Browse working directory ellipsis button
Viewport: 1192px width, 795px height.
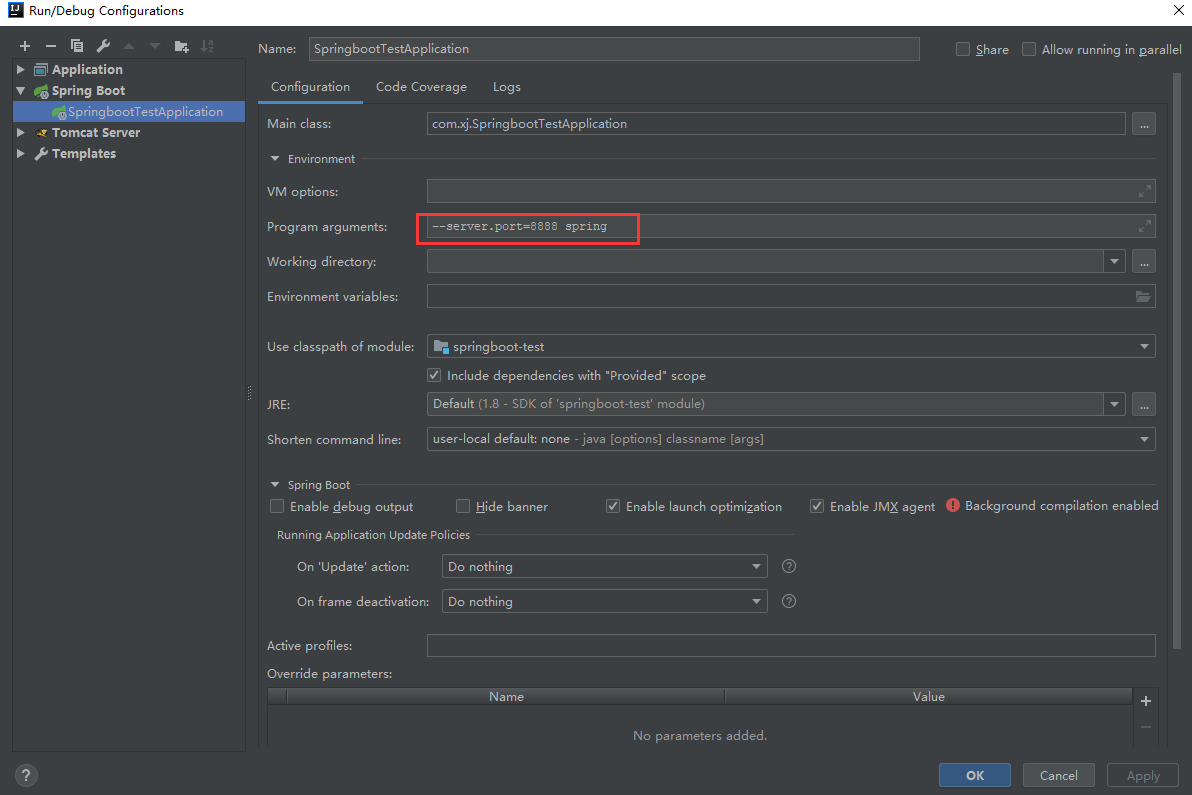(x=1144, y=261)
